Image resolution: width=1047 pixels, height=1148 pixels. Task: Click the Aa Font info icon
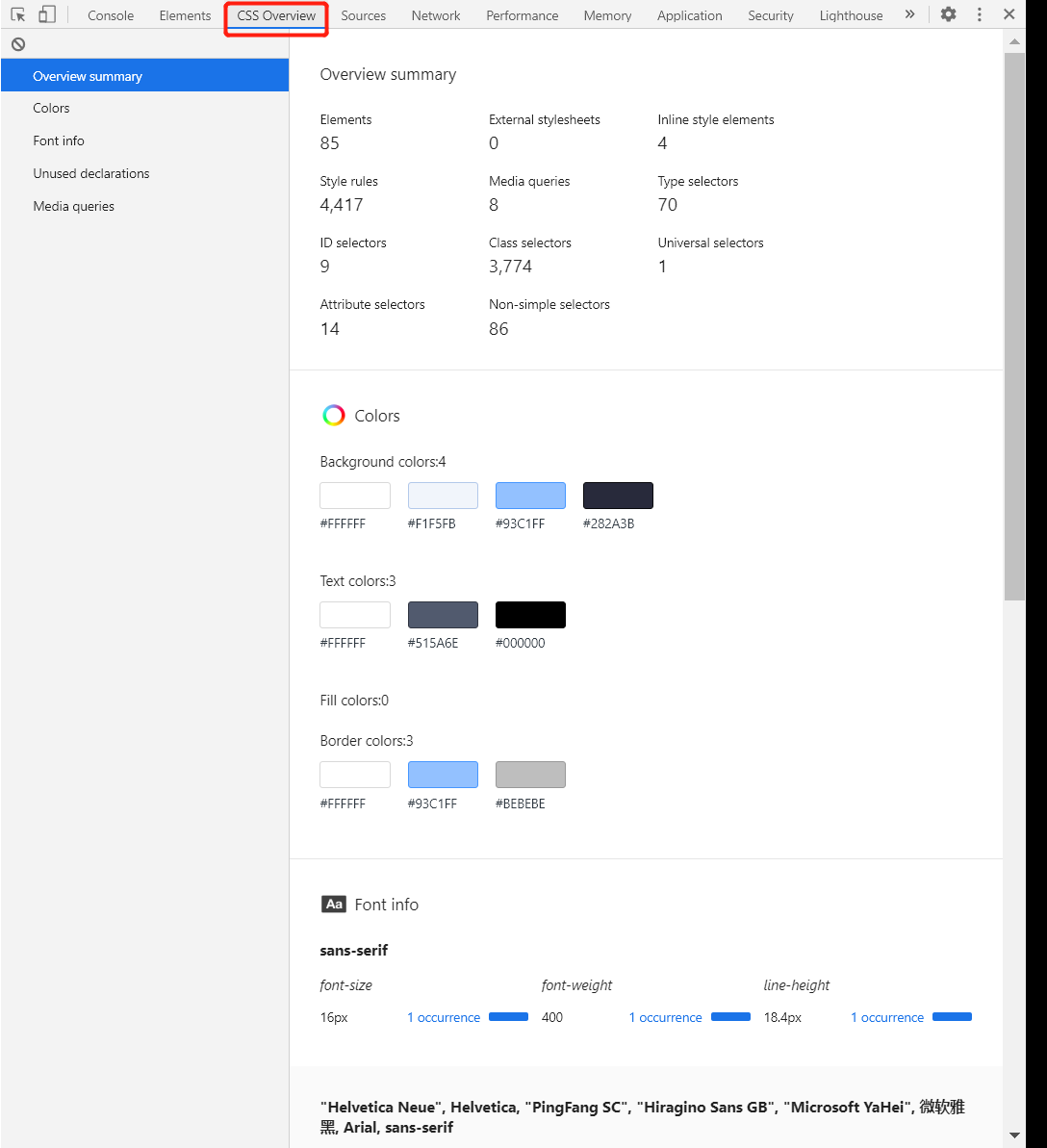[333, 904]
